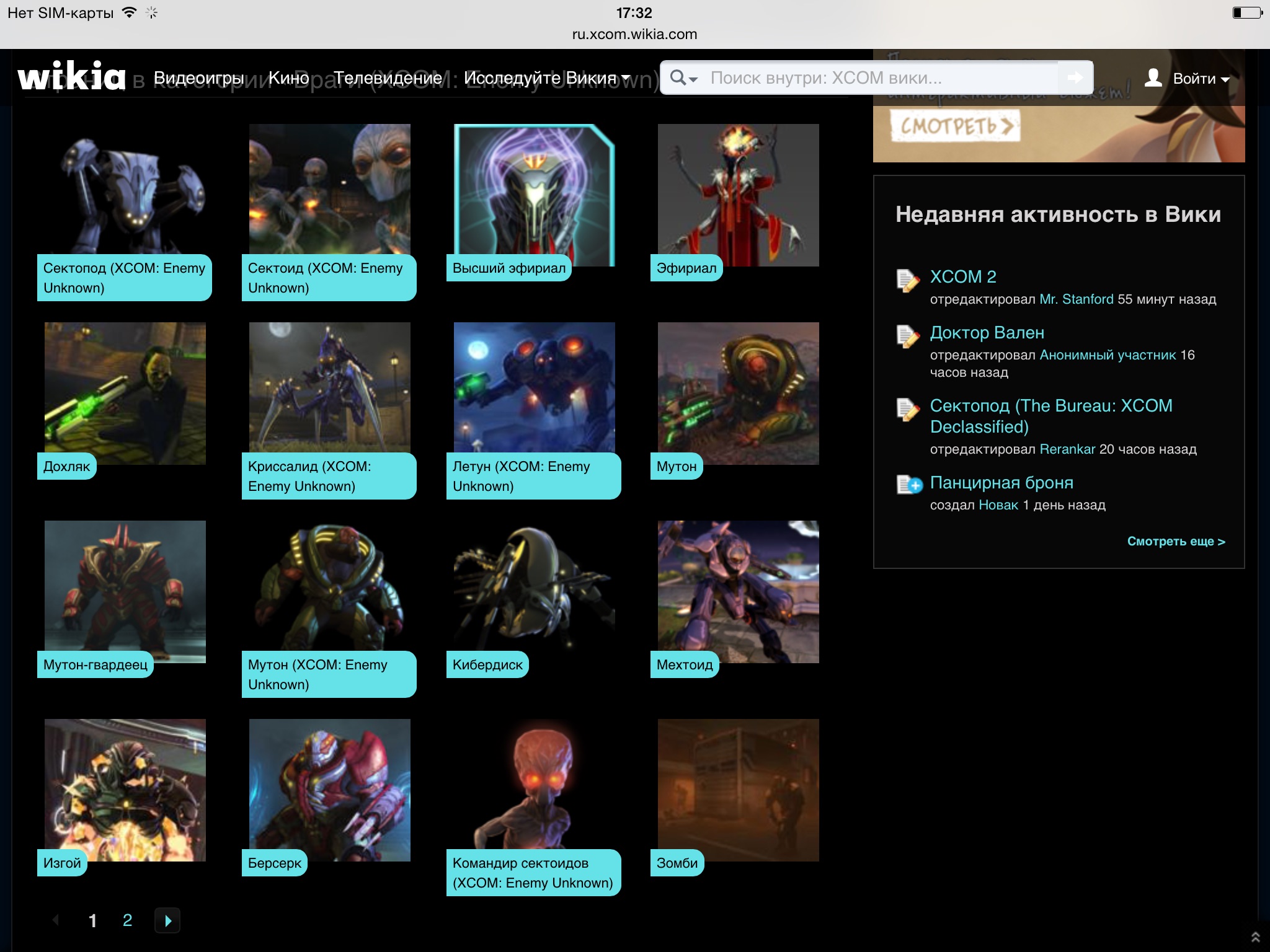Open the Доктор Вален activity link
The width and height of the screenshot is (1270, 952).
[x=987, y=333]
